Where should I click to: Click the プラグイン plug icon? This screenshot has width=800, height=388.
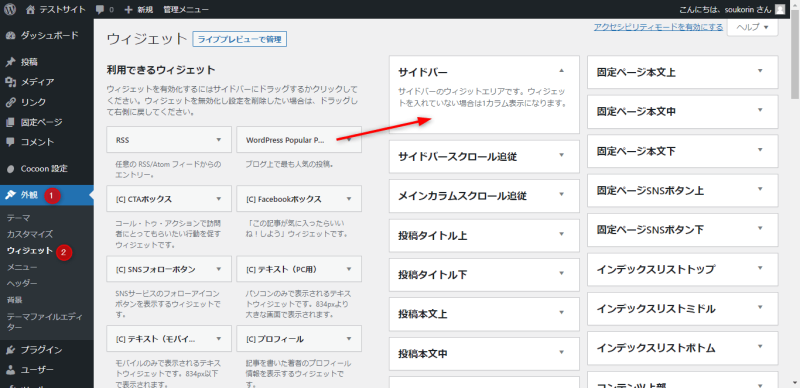[x=10, y=350]
